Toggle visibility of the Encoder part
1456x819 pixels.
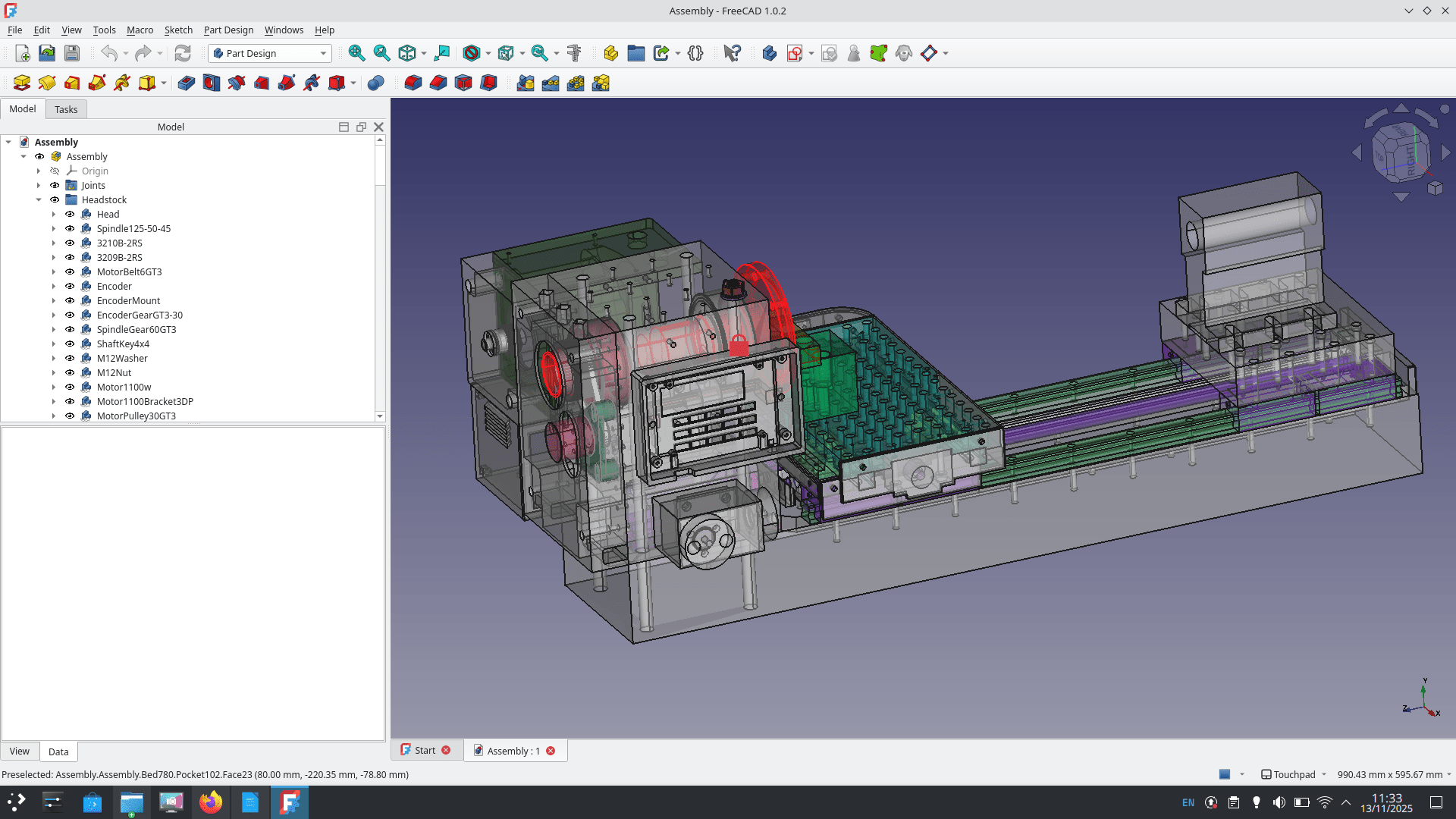point(70,286)
